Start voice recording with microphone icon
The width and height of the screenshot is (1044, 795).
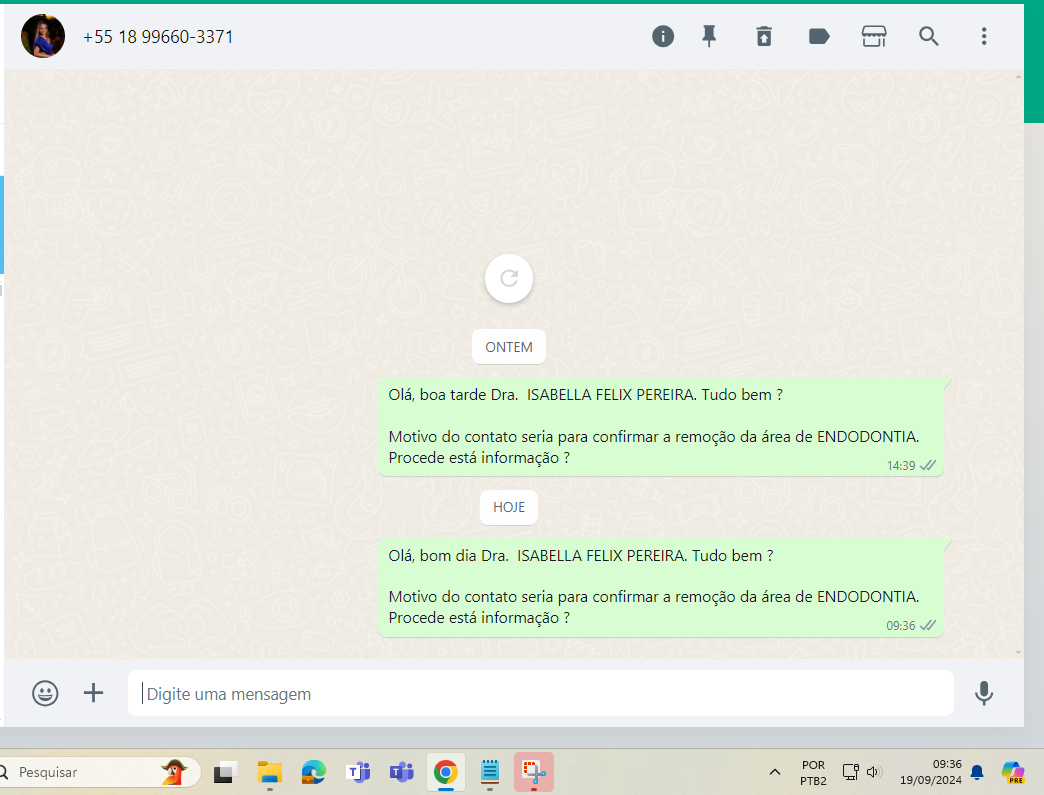984,693
